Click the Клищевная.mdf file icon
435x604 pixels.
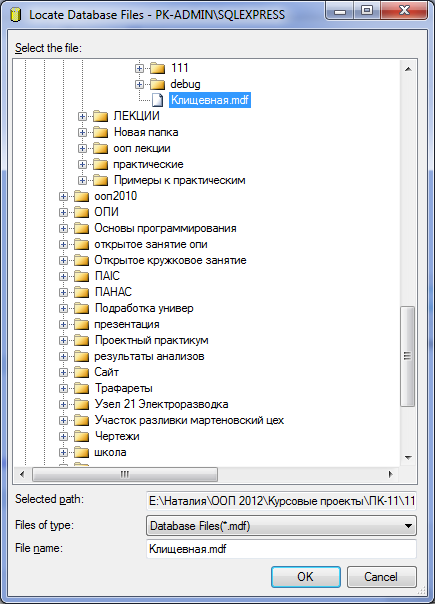(x=157, y=100)
